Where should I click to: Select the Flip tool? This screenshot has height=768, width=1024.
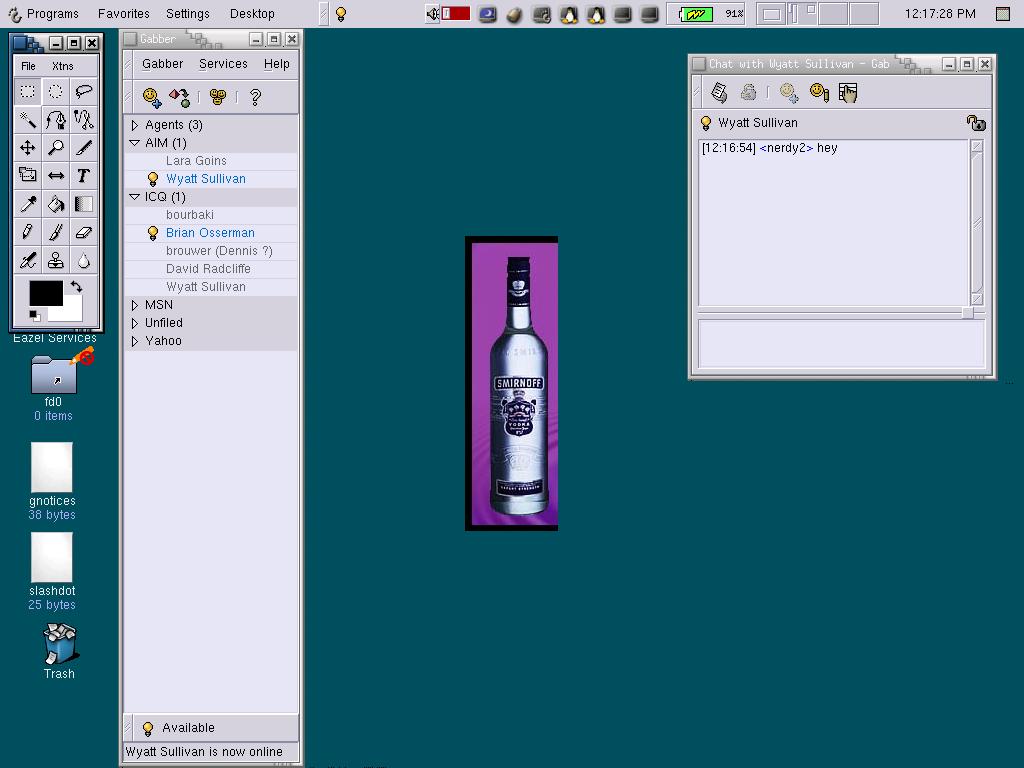[x=56, y=175]
